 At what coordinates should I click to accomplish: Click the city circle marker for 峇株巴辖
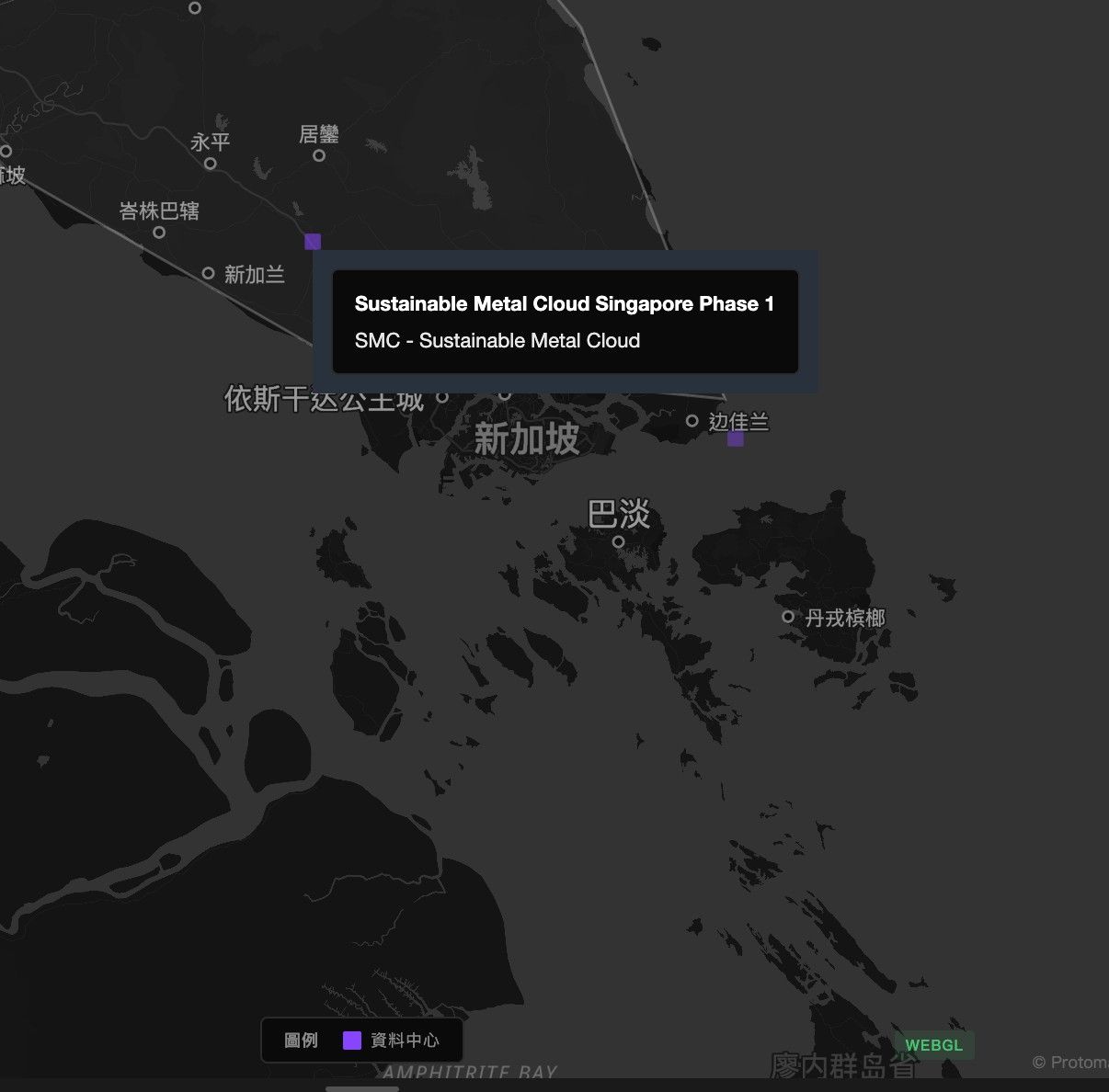coord(159,233)
